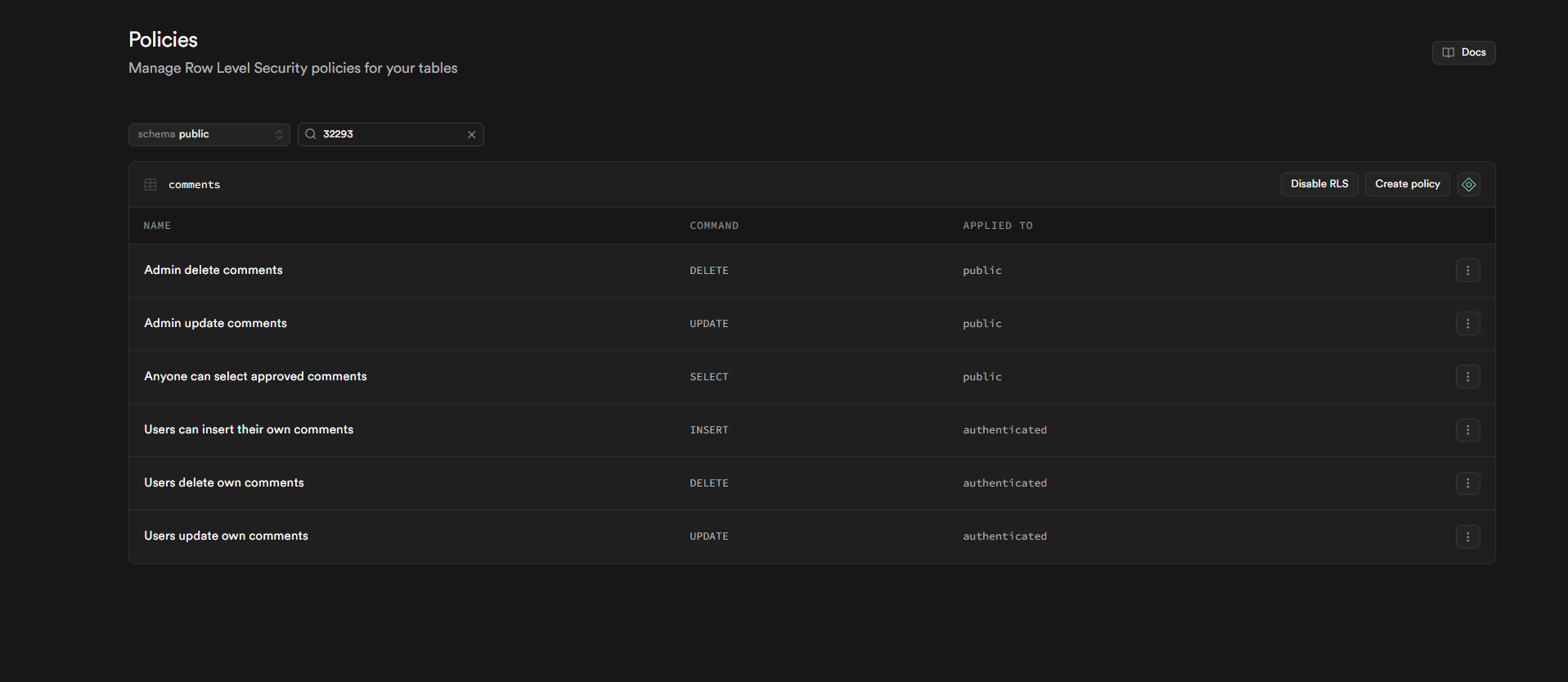Disable RLS on the comments table
The image size is (1568, 682).
click(1319, 185)
